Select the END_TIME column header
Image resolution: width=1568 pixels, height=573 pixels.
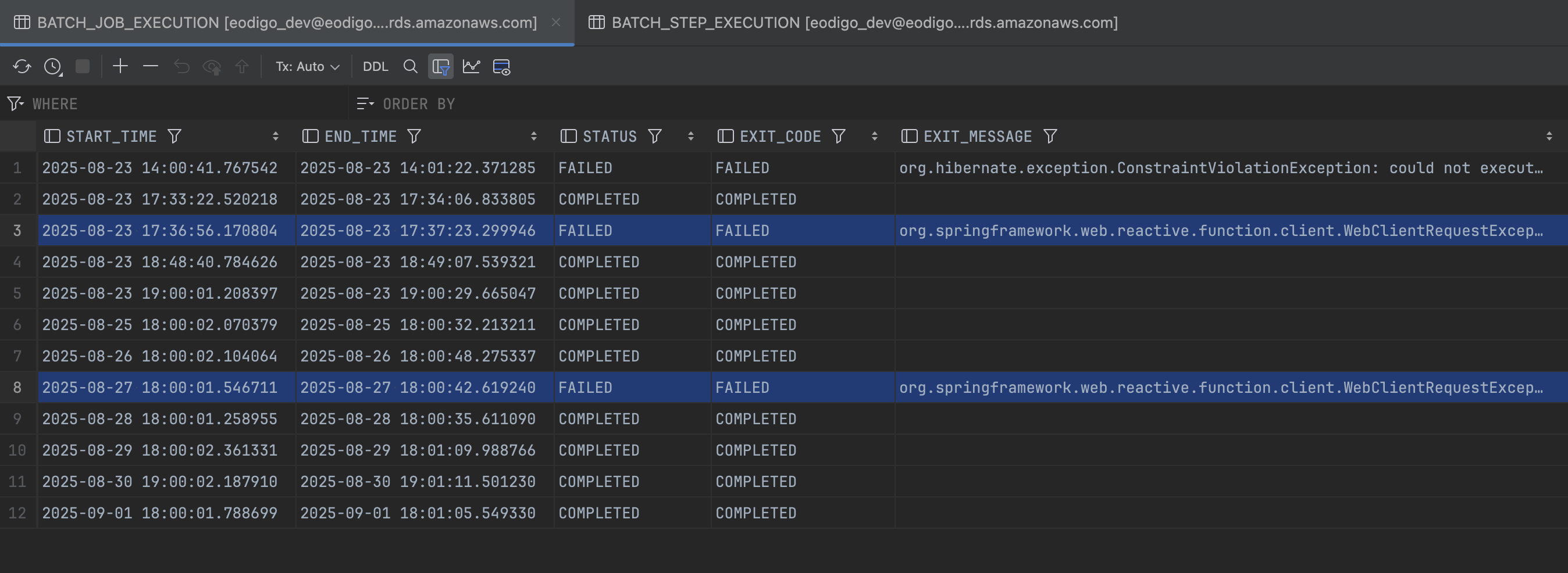[x=361, y=136]
